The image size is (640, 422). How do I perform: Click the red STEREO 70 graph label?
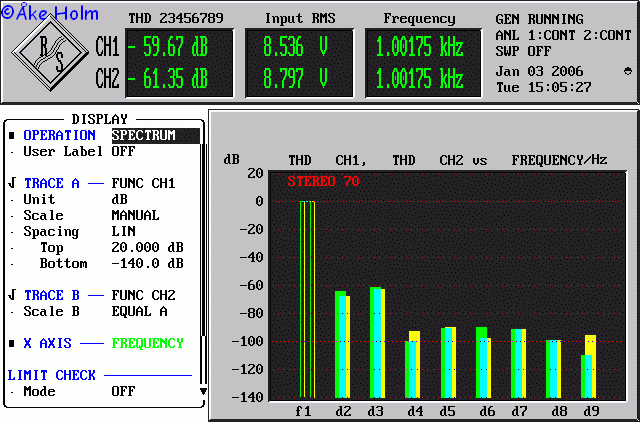click(323, 181)
